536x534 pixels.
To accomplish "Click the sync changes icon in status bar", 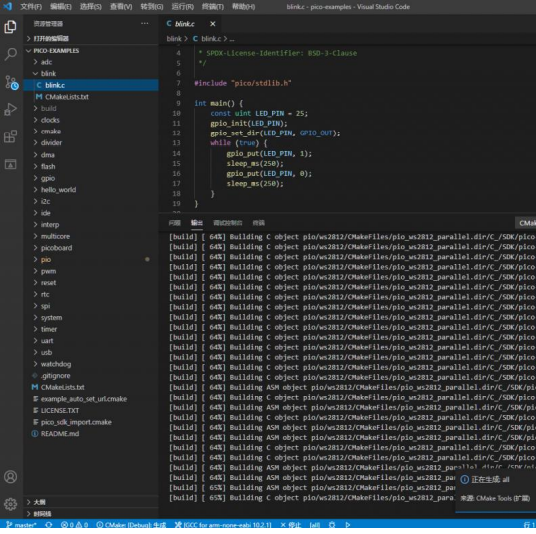I will (x=49, y=524).
